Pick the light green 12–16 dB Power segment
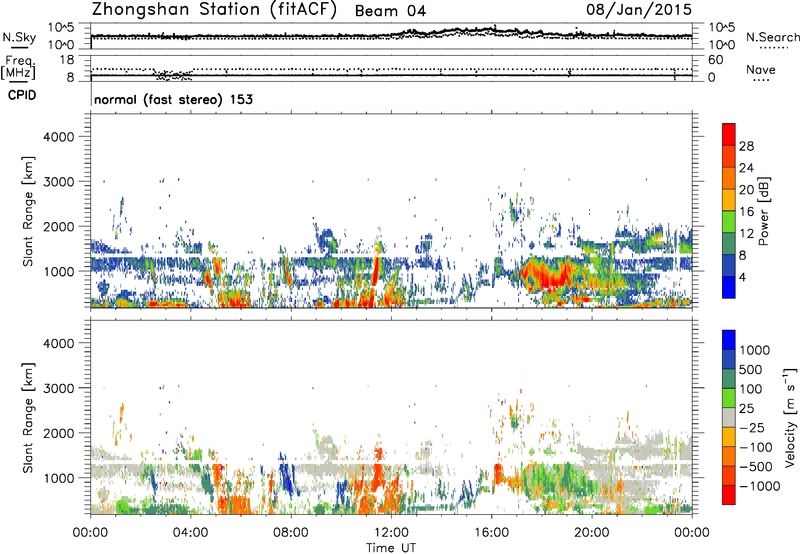This screenshot has width=800, height=554. click(729, 222)
